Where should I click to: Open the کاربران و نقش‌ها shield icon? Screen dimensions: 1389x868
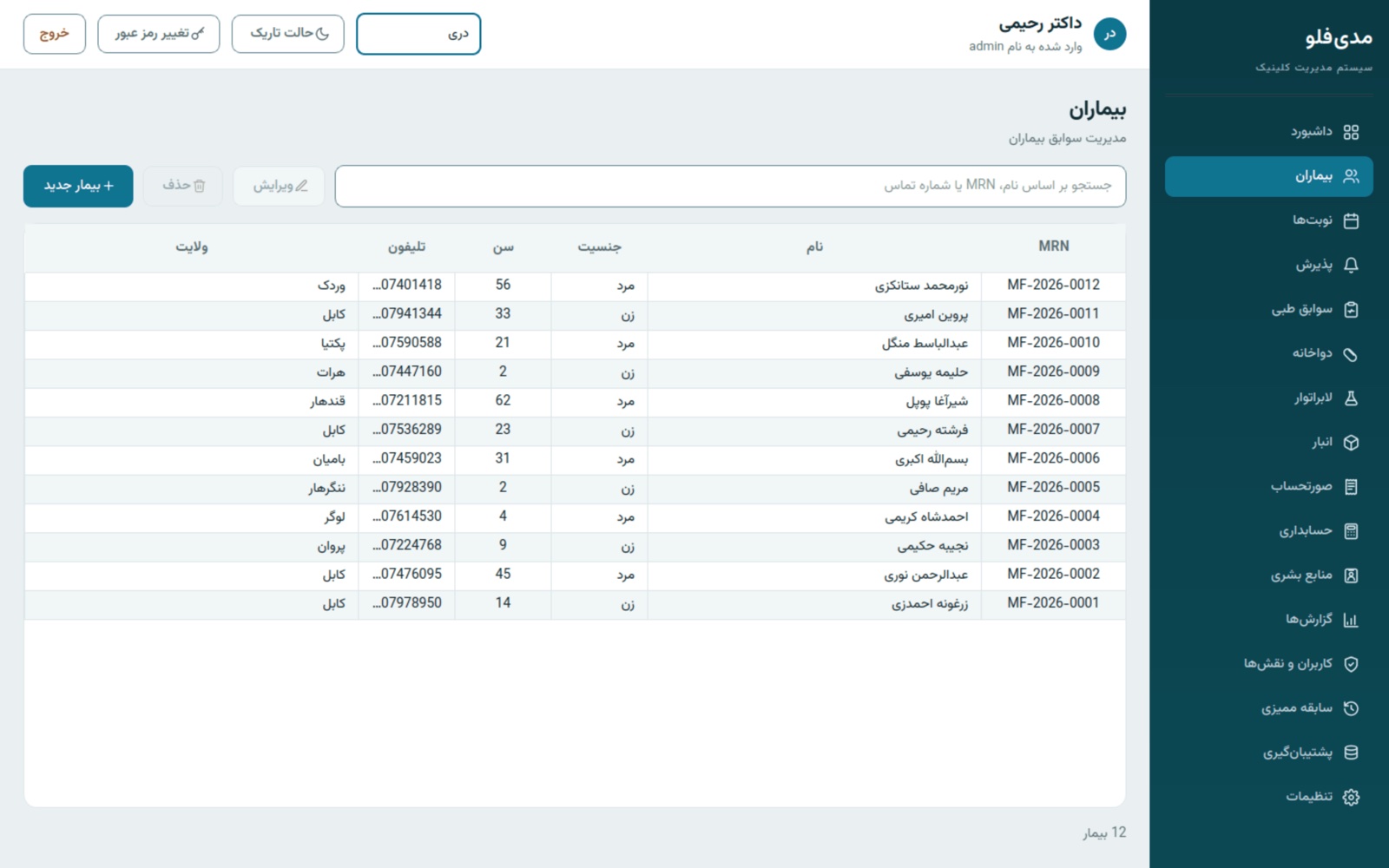[1351, 663]
